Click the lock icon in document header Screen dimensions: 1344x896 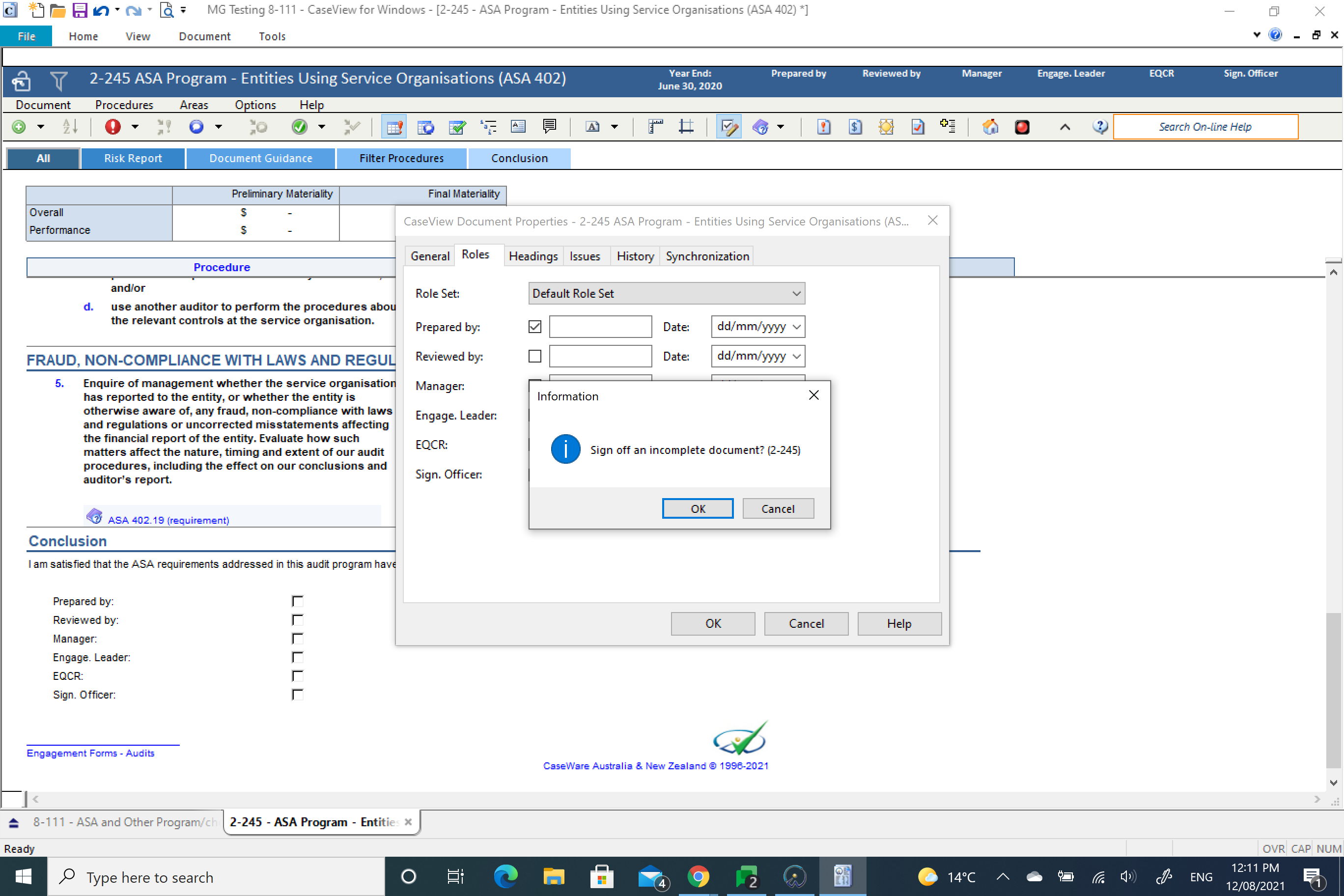point(22,81)
